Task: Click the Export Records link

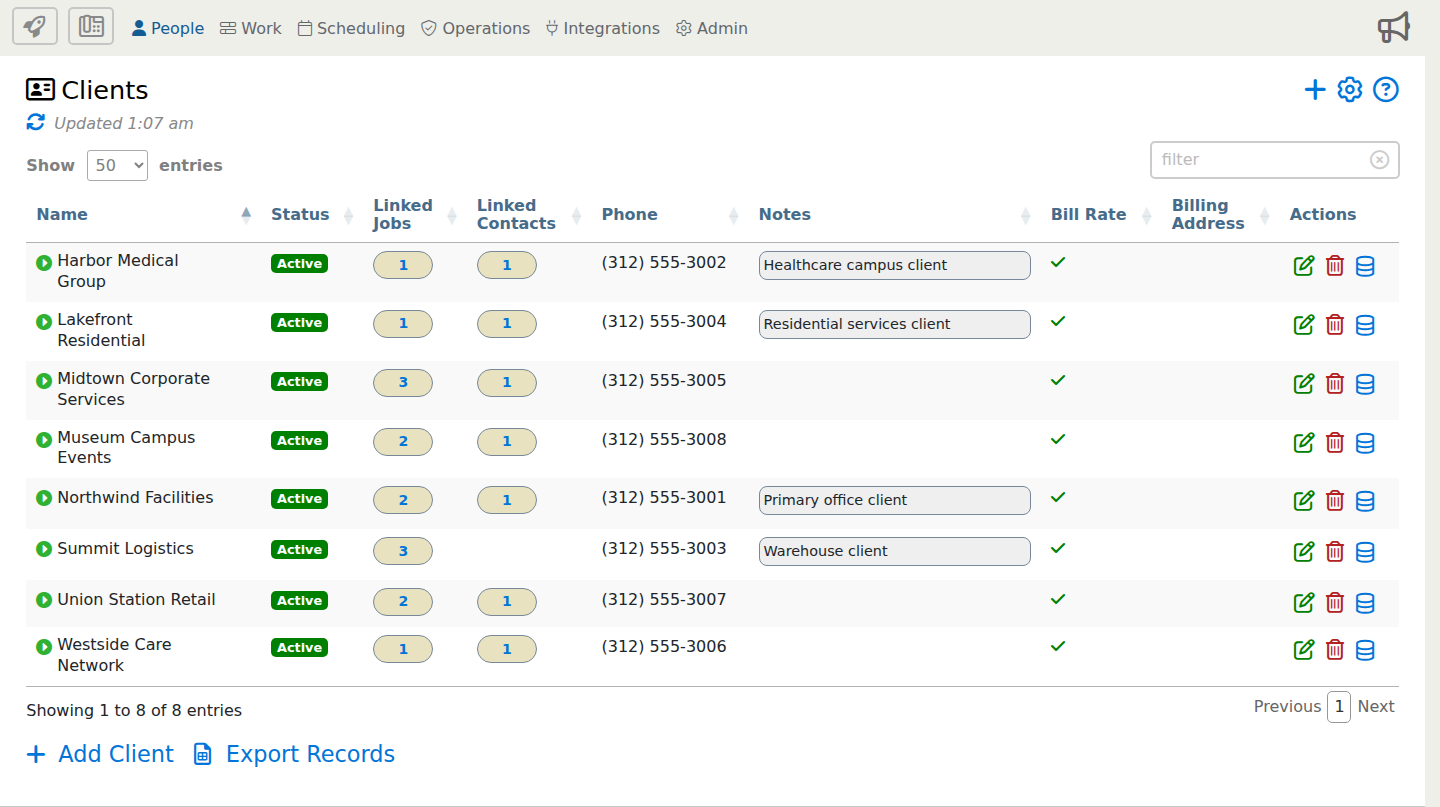Action: (x=294, y=754)
